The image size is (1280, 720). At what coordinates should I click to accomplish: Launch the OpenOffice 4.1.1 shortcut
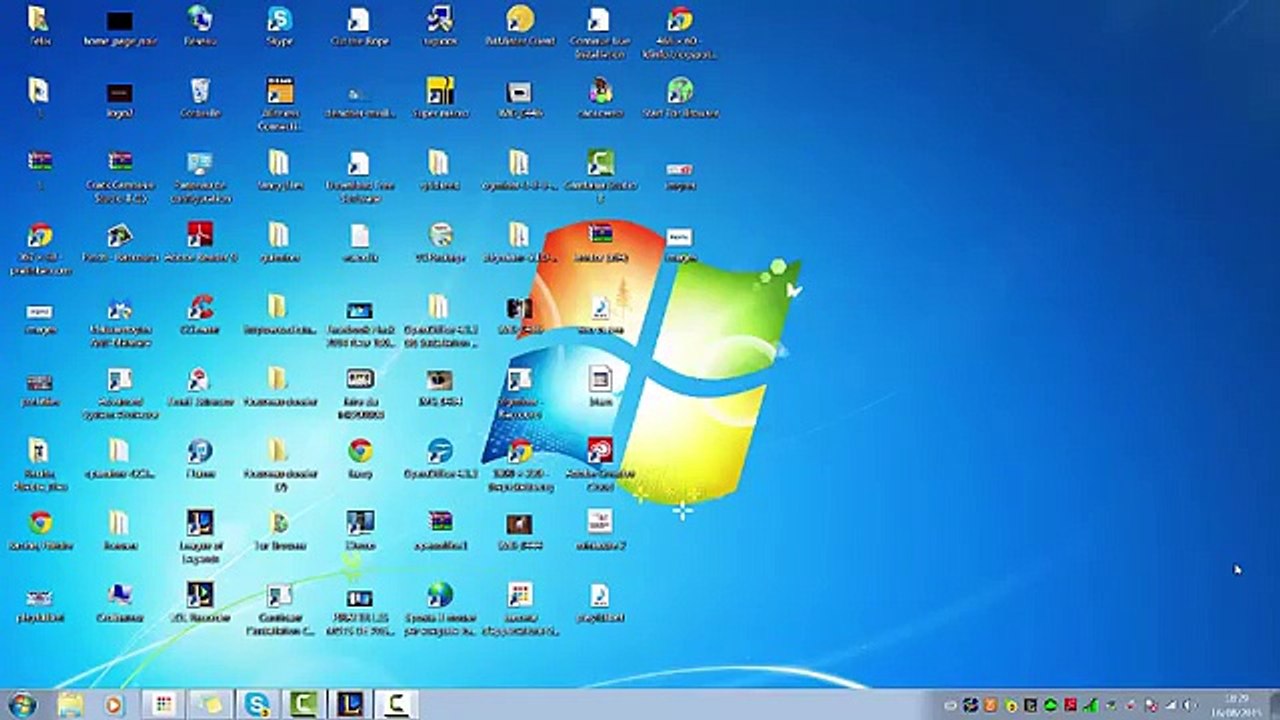[x=439, y=459]
